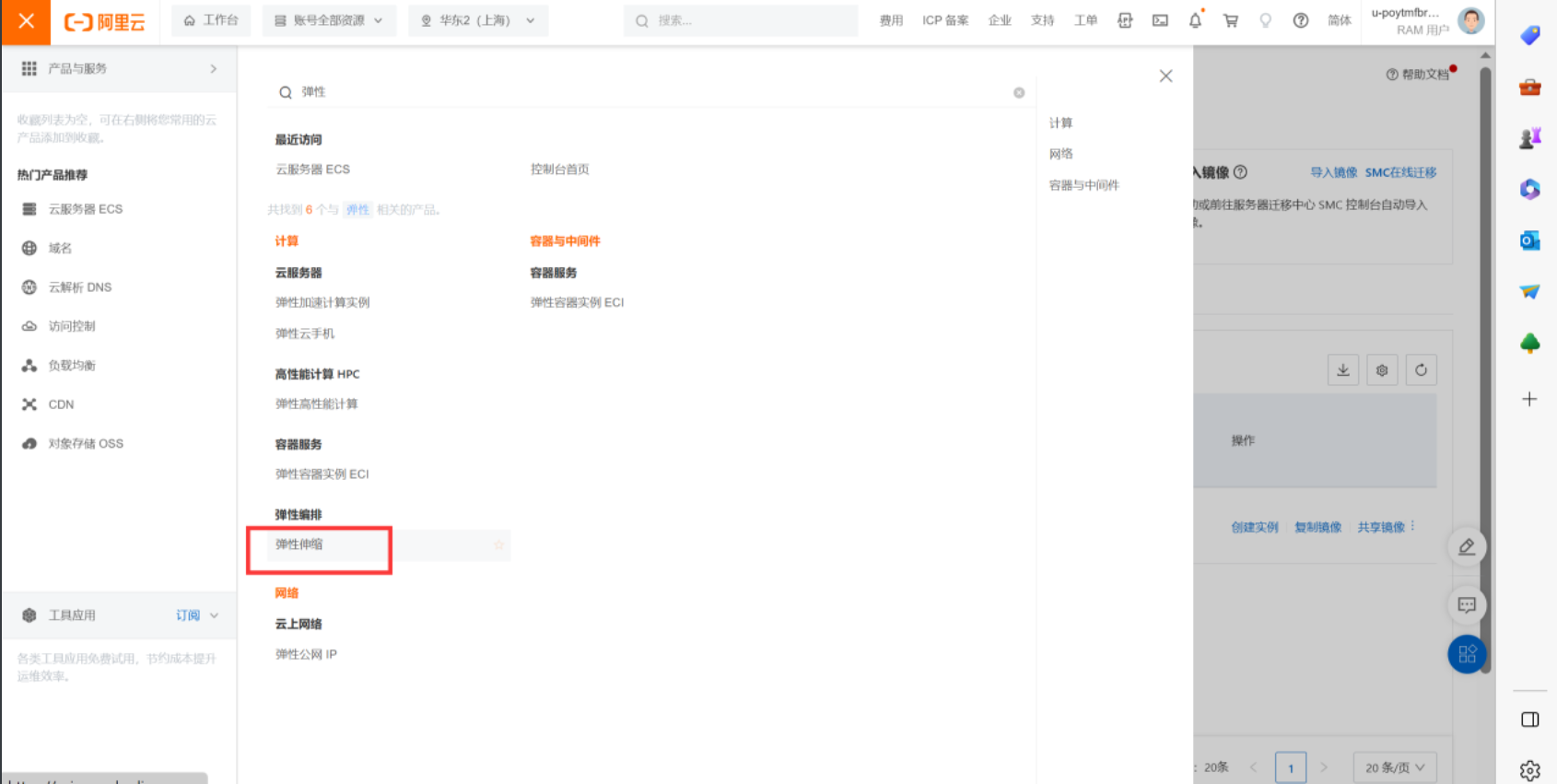Screen dimensions: 1557x784
Task: Open 云服务器 ECS in hot products sidebar
Action: [x=86, y=209]
